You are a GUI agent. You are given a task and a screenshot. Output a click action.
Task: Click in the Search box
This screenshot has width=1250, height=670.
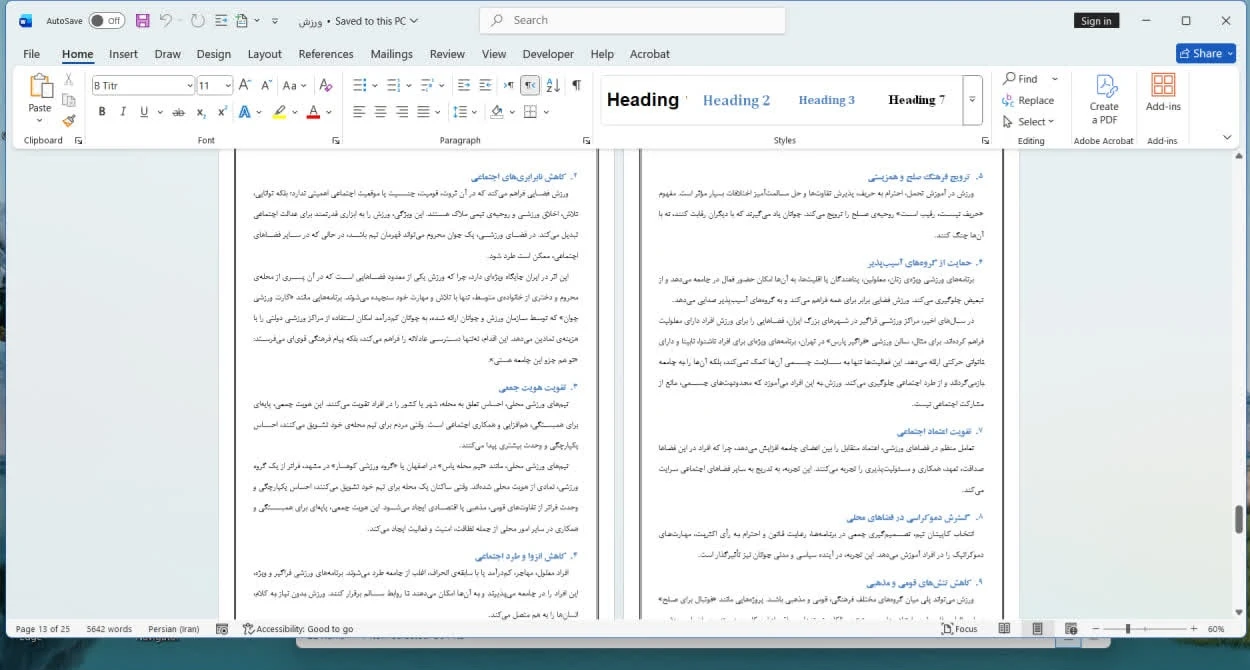click(632, 20)
